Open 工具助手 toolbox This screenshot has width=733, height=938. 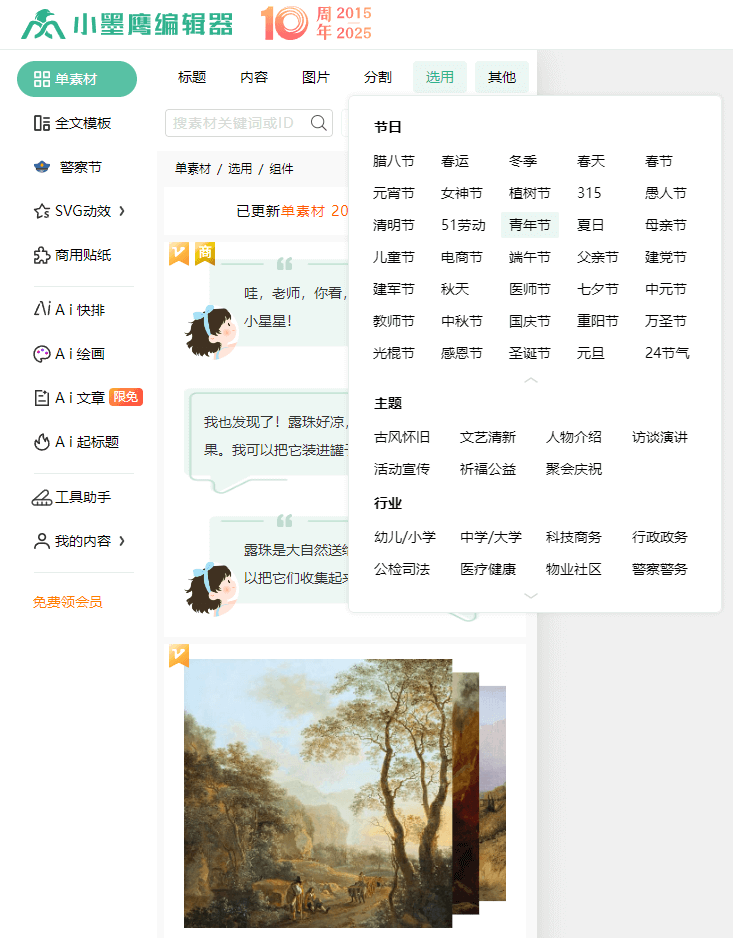42,497
